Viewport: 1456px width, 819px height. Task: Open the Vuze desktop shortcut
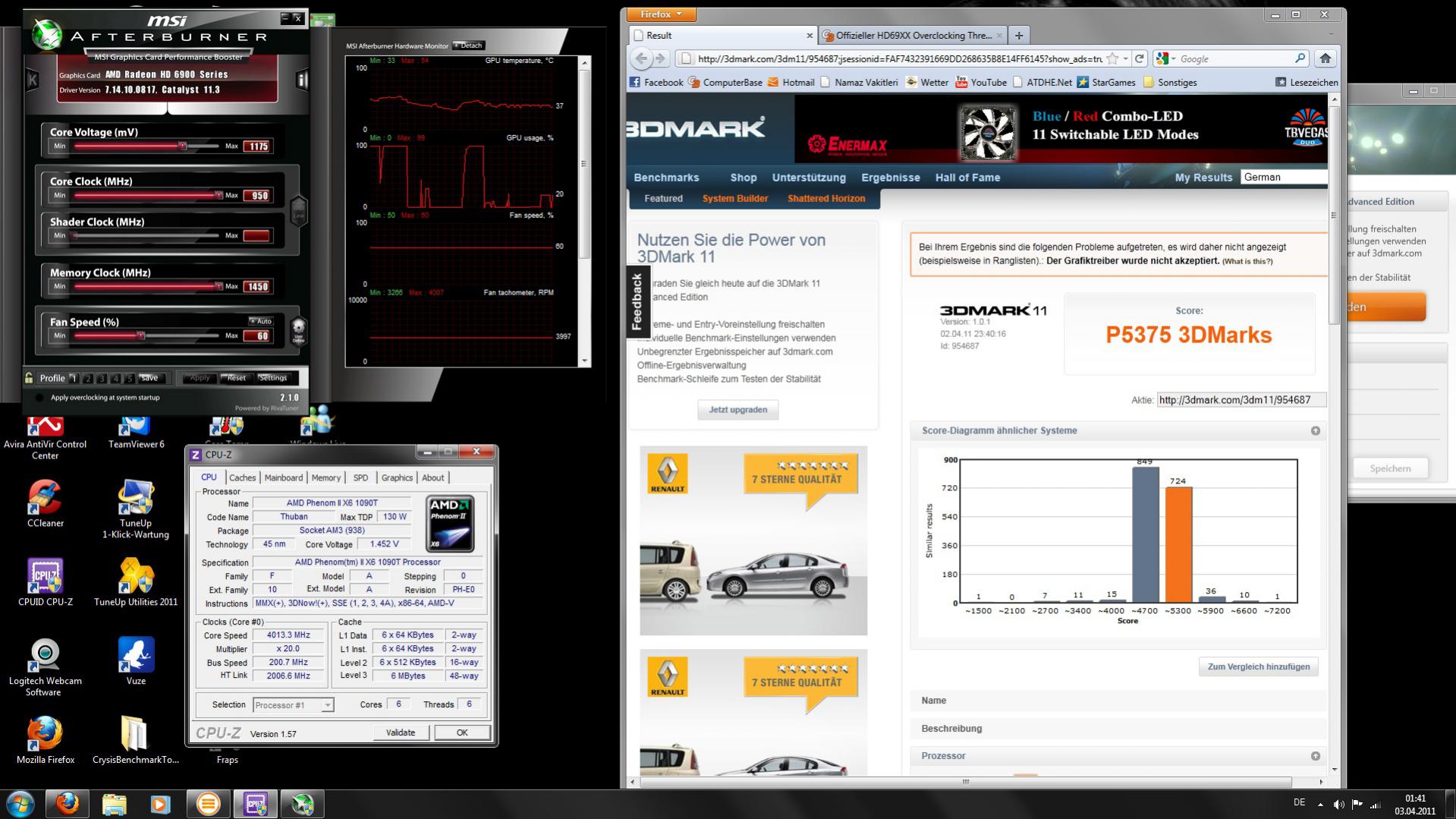136,661
